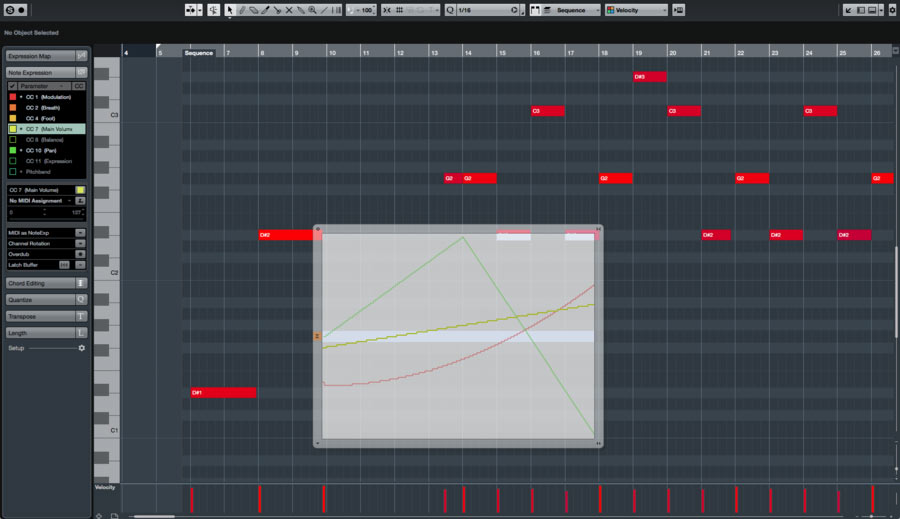Click the MIDI Learn icon beside No MIDI Assignment
The image size is (900, 519).
pyautogui.click(x=80, y=200)
